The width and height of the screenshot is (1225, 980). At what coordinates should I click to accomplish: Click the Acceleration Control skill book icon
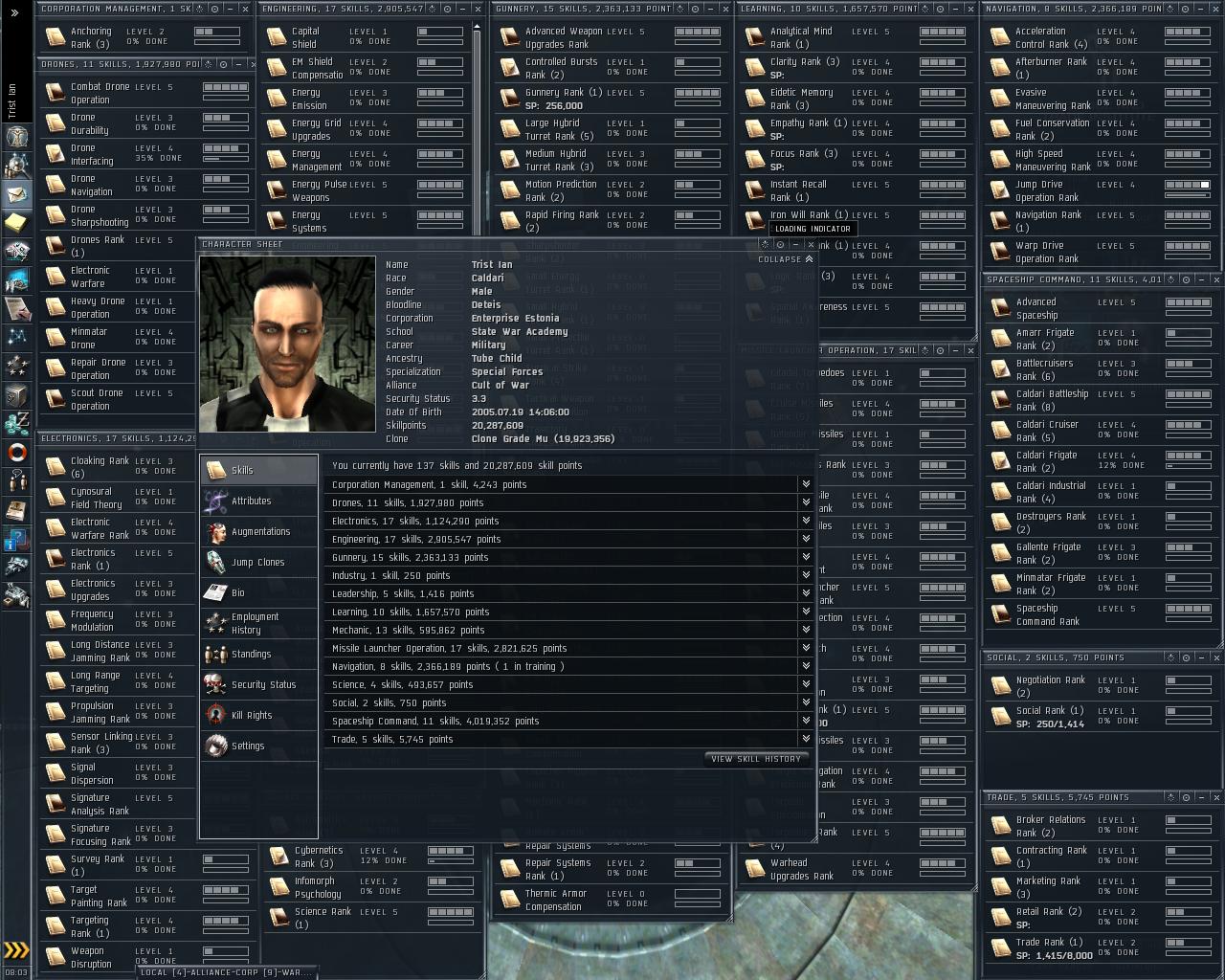(1000, 37)
